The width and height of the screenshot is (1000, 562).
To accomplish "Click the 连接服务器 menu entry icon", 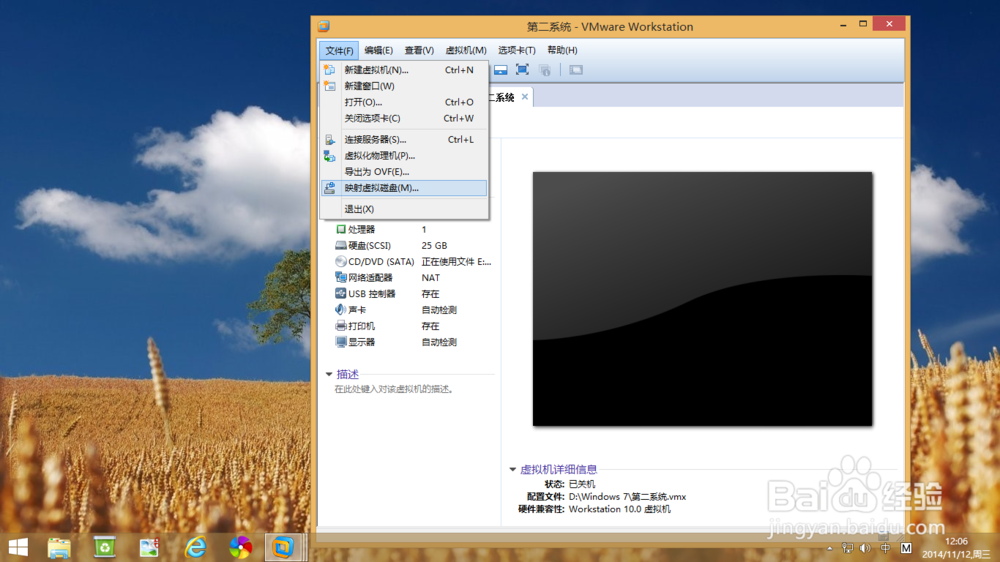I will (x=330, y=139).
